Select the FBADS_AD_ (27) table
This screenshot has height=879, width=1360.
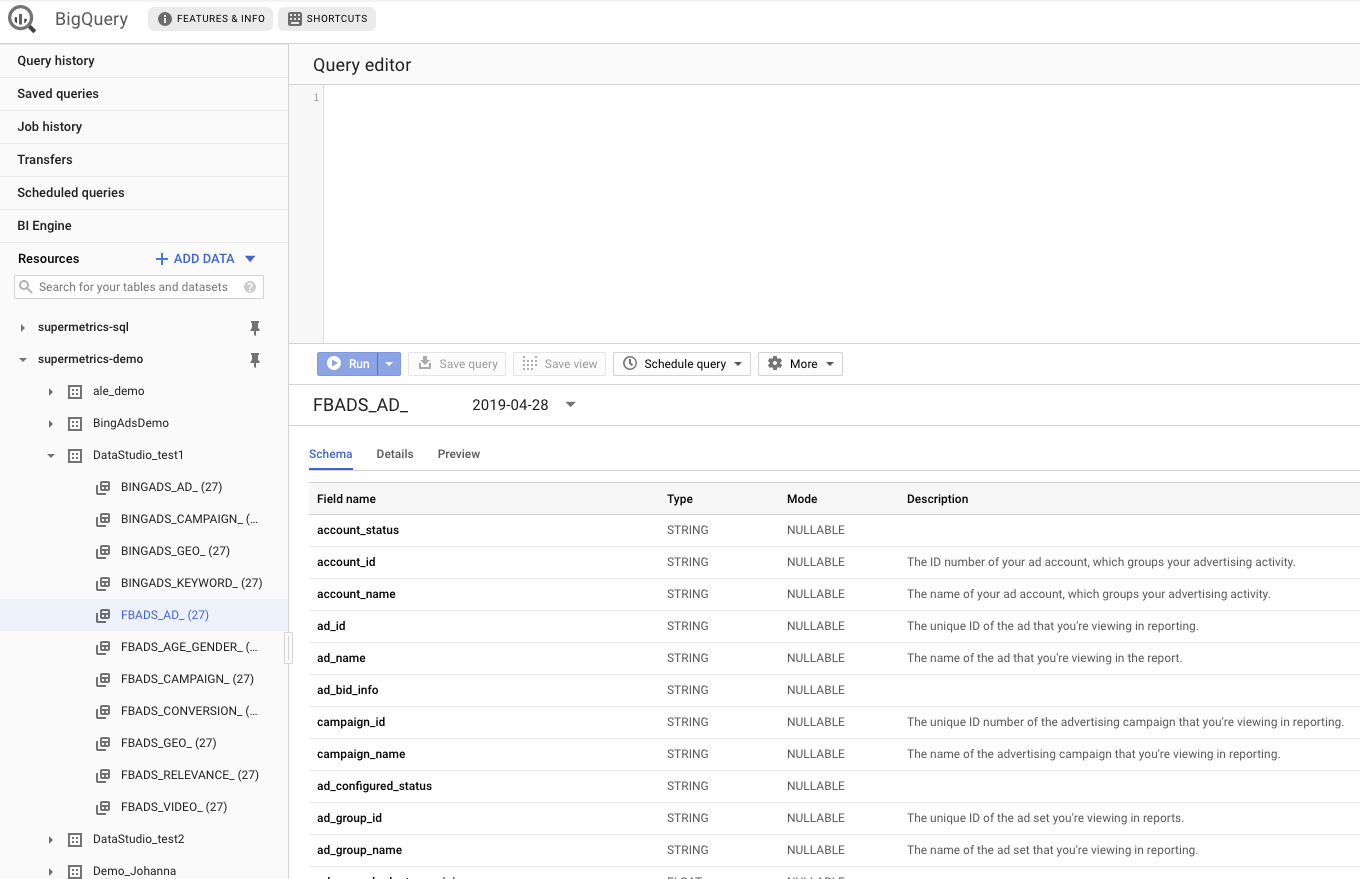(164, 615)
